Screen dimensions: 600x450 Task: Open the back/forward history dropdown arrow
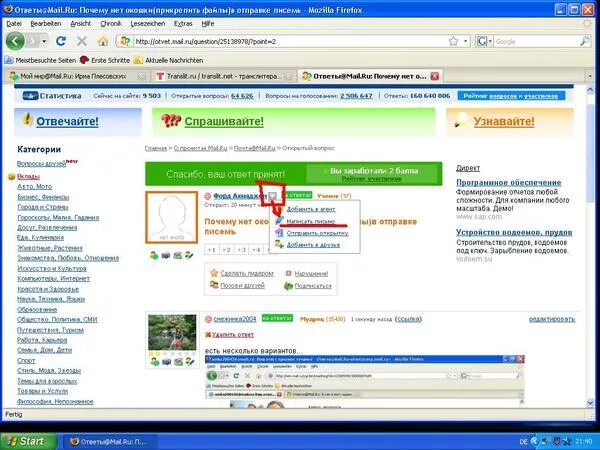tap(44, 41)
